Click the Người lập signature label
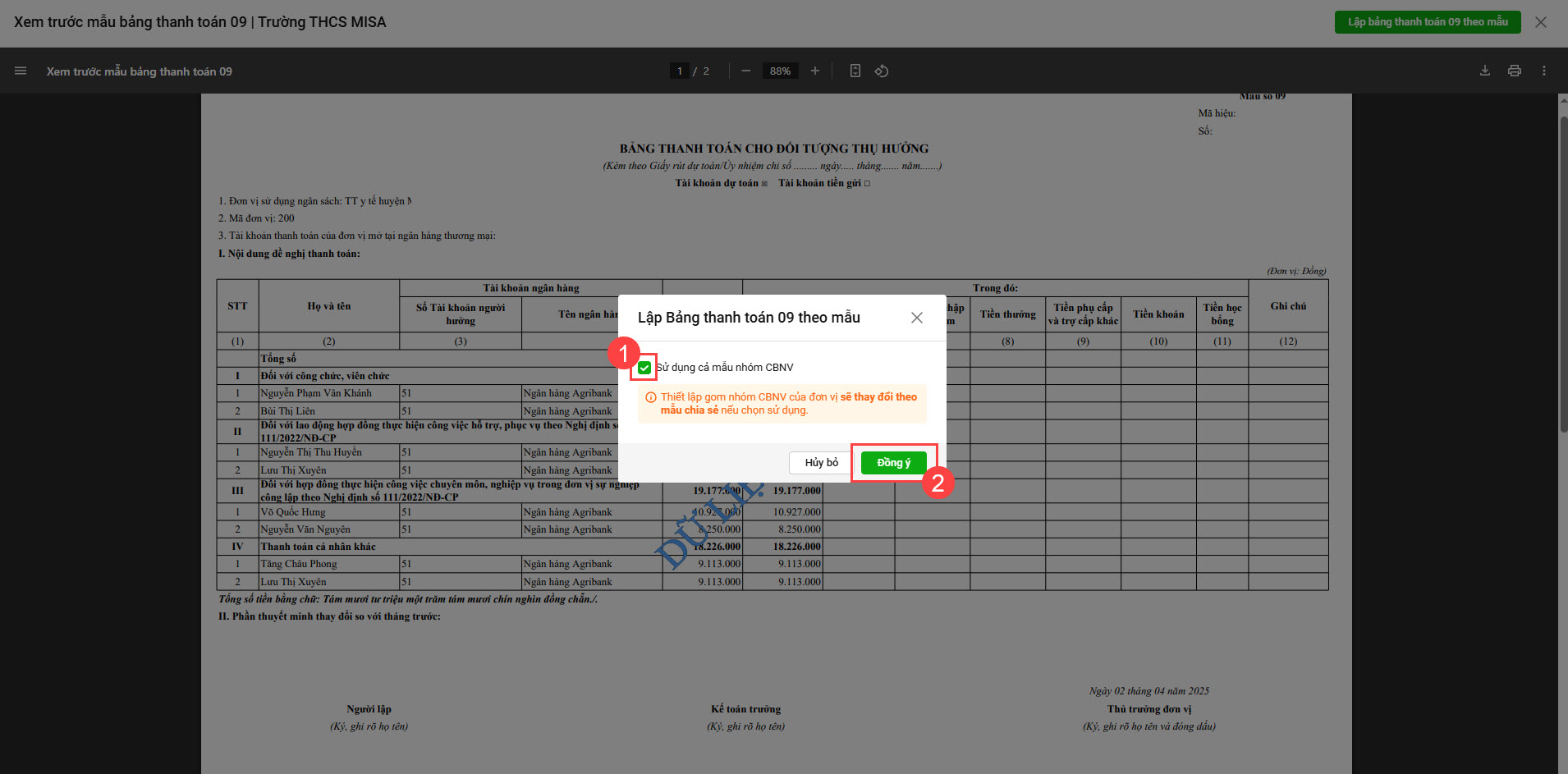 pyautogui.click(x=369, y=709)
